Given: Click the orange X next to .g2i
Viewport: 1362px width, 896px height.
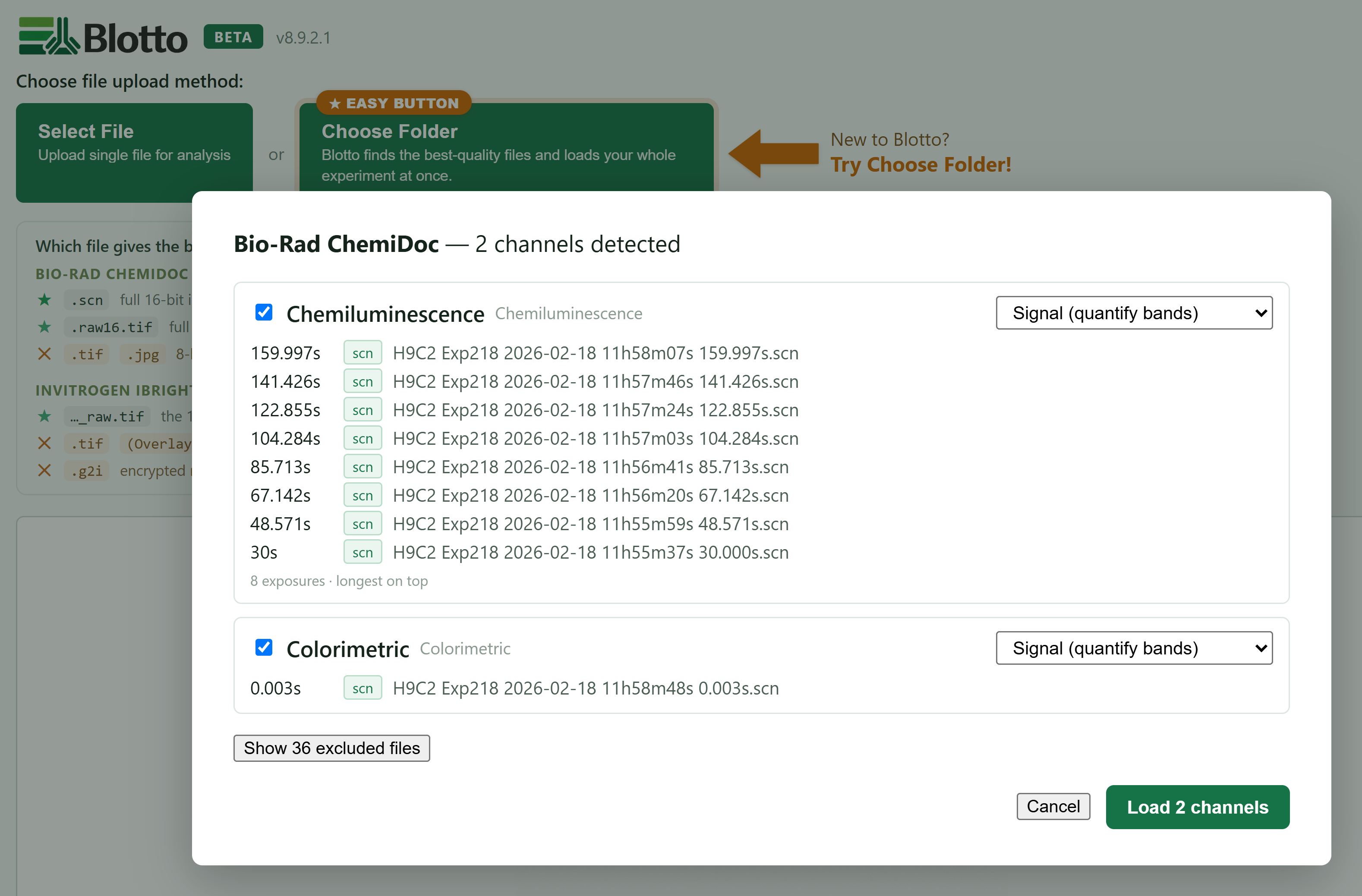Looking at the screenshot, I should point(44,470).
